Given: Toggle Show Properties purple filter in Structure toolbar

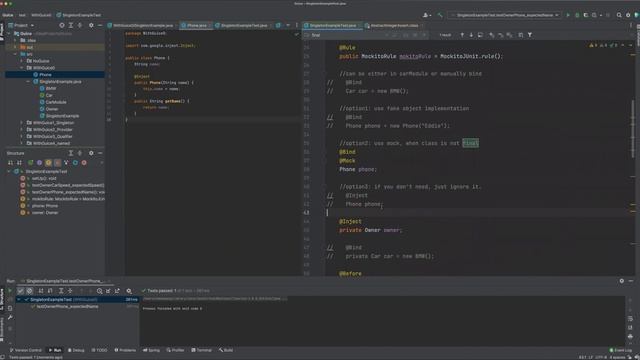Looking at the screenshot, I should click(x=40, y=163).
